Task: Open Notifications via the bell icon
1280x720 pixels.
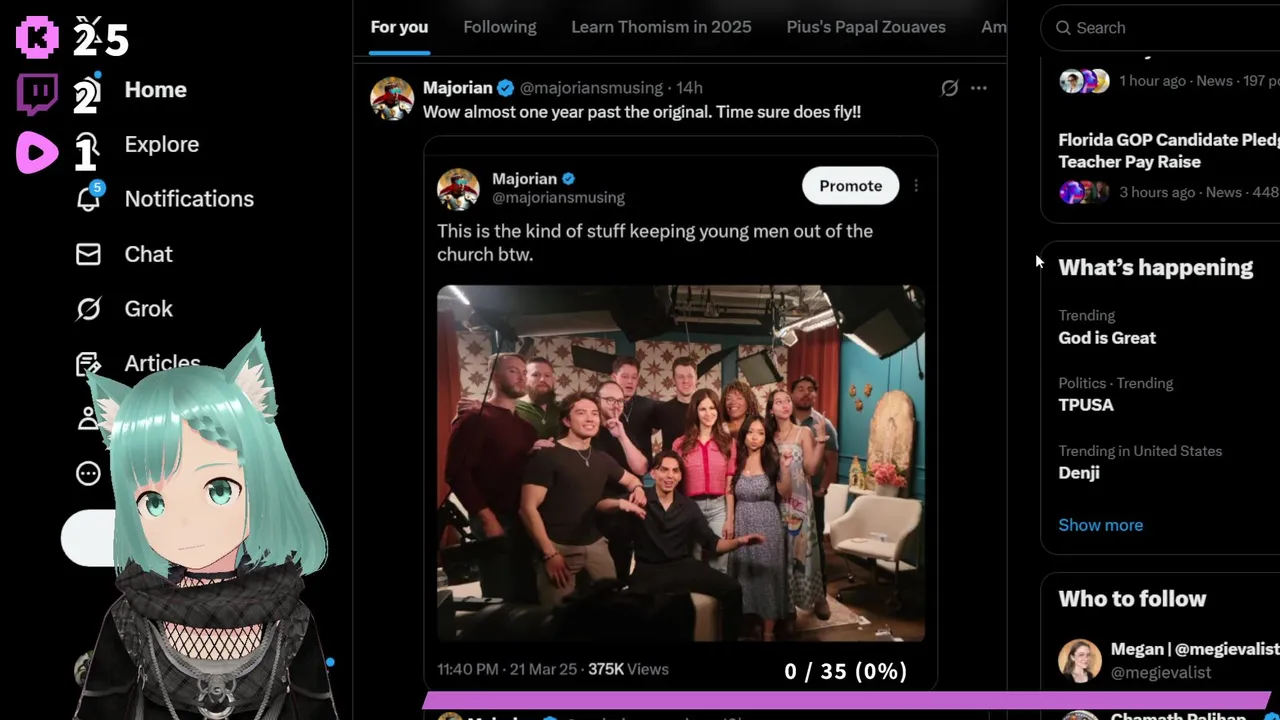Action: 89,198
